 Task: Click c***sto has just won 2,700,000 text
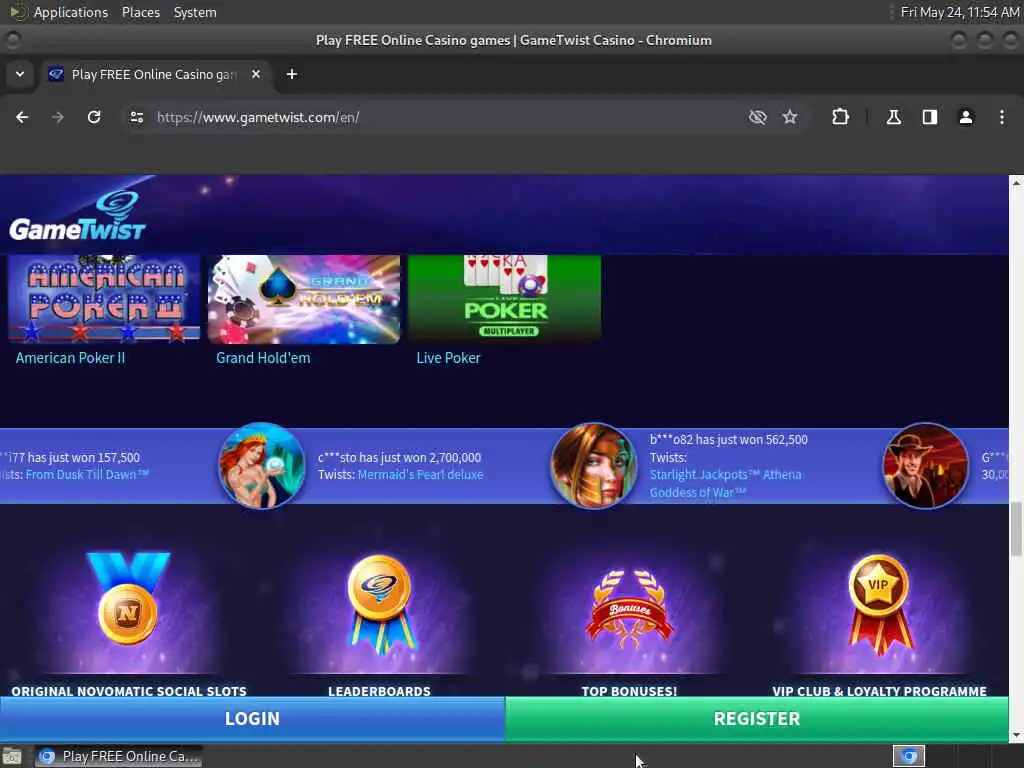(399, 457)
